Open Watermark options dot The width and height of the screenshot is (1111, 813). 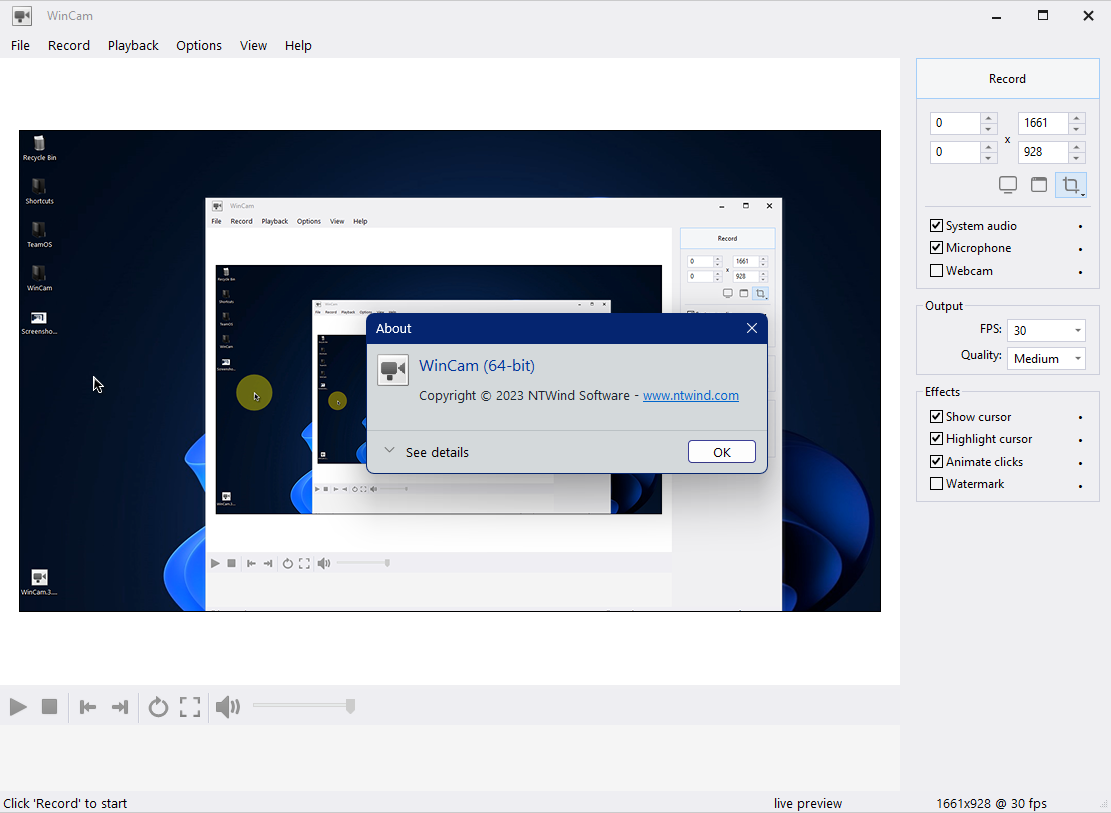pos(1081,486)
